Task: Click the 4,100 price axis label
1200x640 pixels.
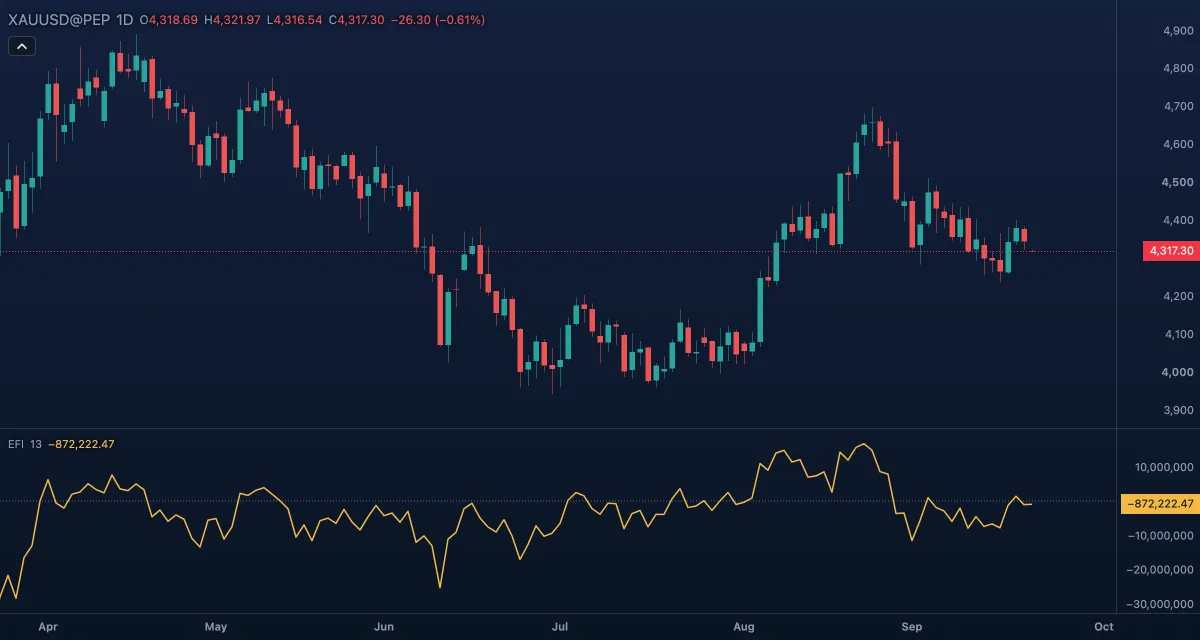Action: click(1178, 335)
